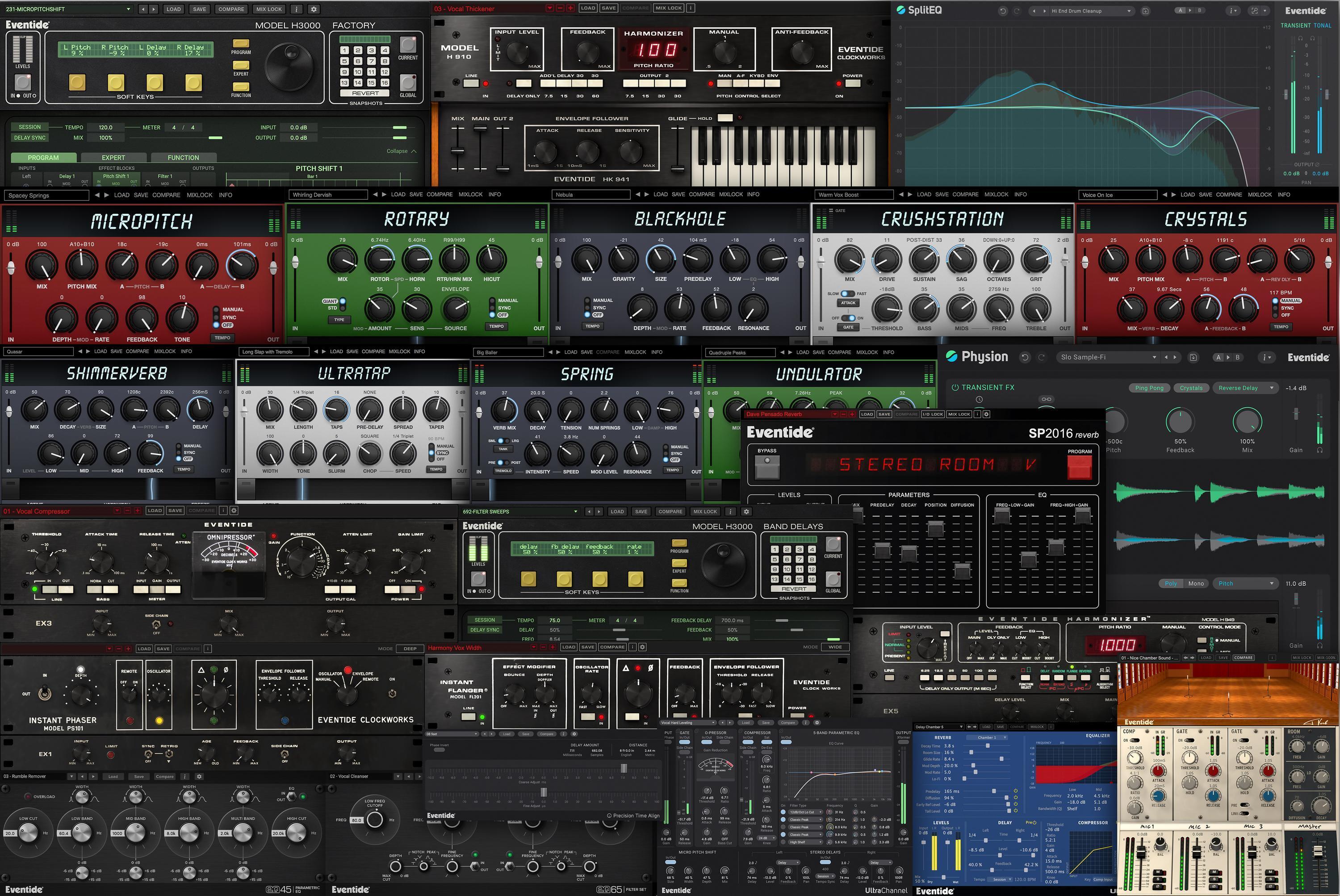Open the settings gear on H3000 Factory

(313, 8)
